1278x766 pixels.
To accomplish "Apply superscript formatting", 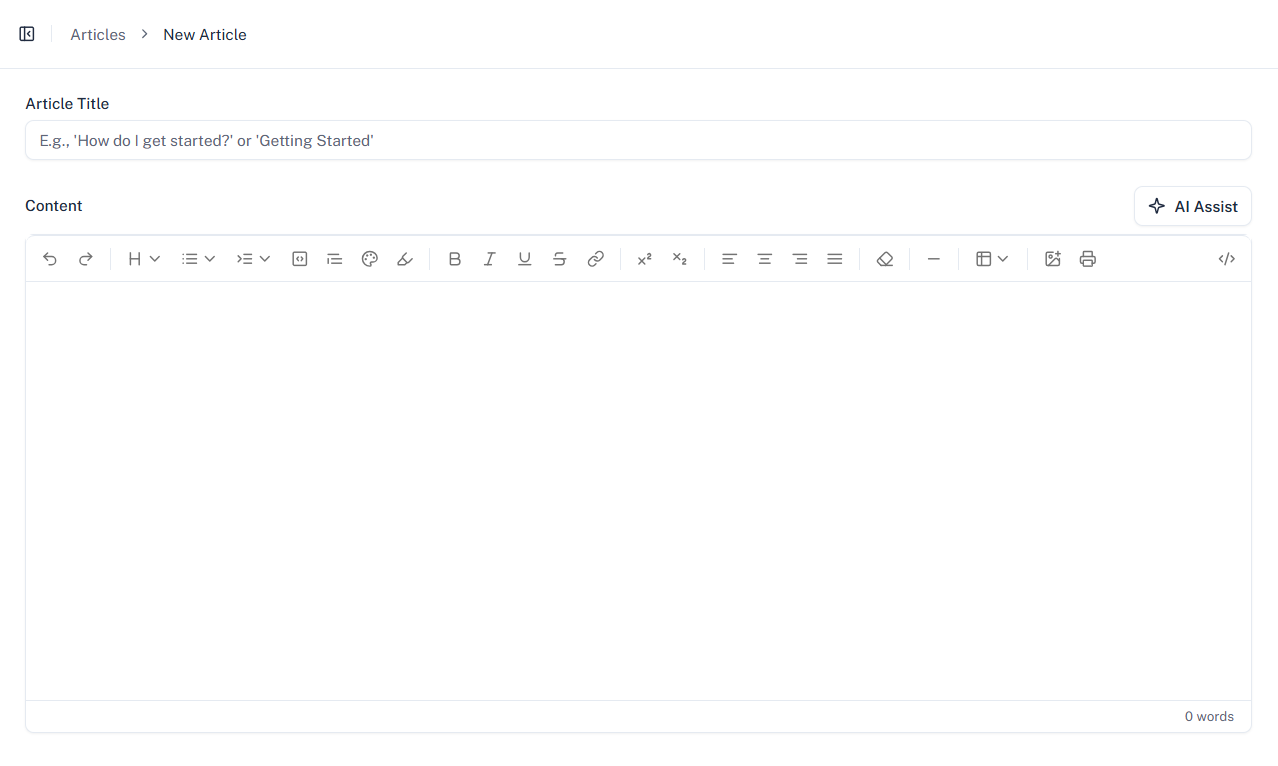I will 645,259.
